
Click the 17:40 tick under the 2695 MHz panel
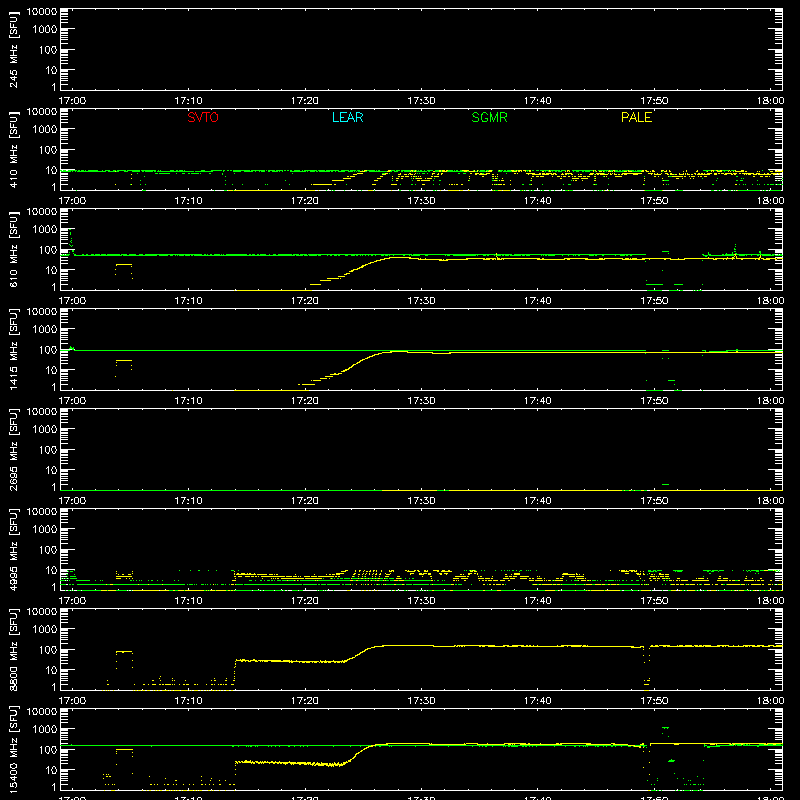pos(537,501)
